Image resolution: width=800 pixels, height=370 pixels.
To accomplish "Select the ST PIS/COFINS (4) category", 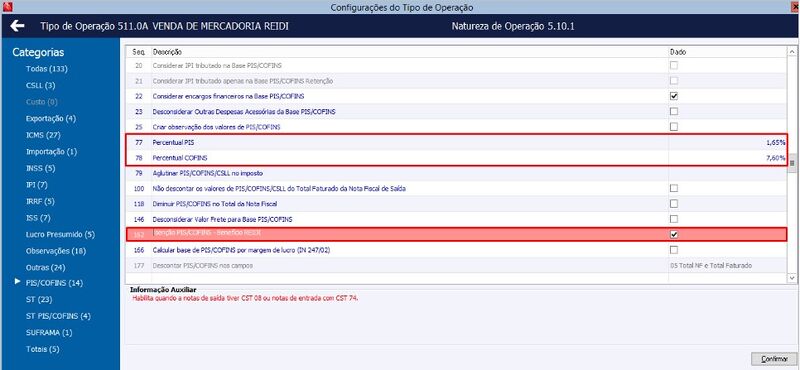I will pos(58,316).
